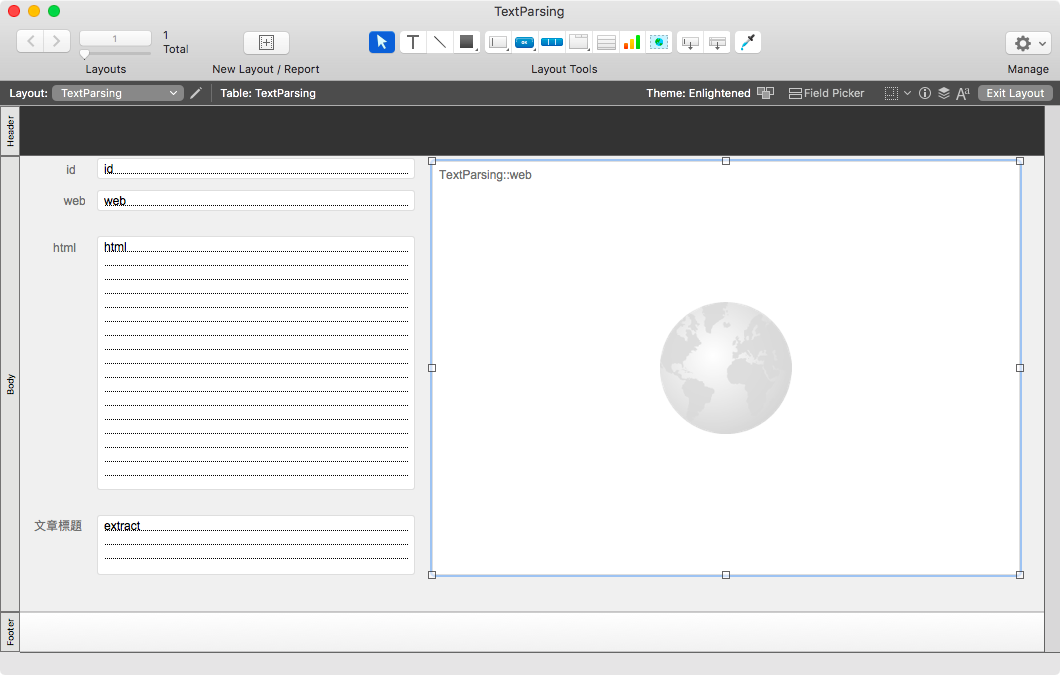The width and height of the screenshot is (1060, 675).
Task: Click the layout number input box
Action: coord(115,39)
